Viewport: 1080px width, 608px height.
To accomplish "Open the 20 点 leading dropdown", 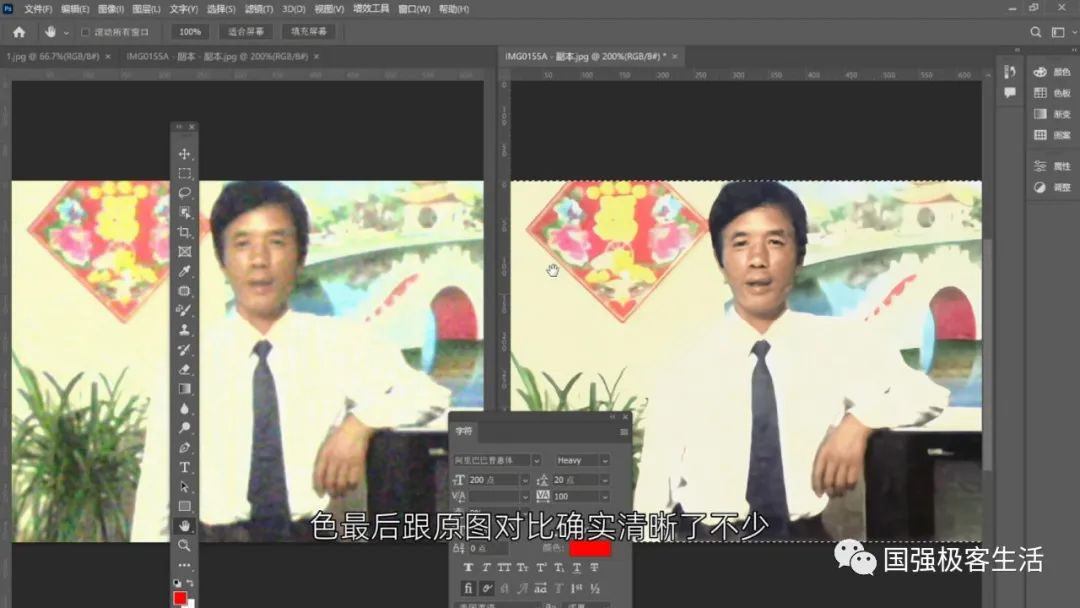I will pos(605,480).
